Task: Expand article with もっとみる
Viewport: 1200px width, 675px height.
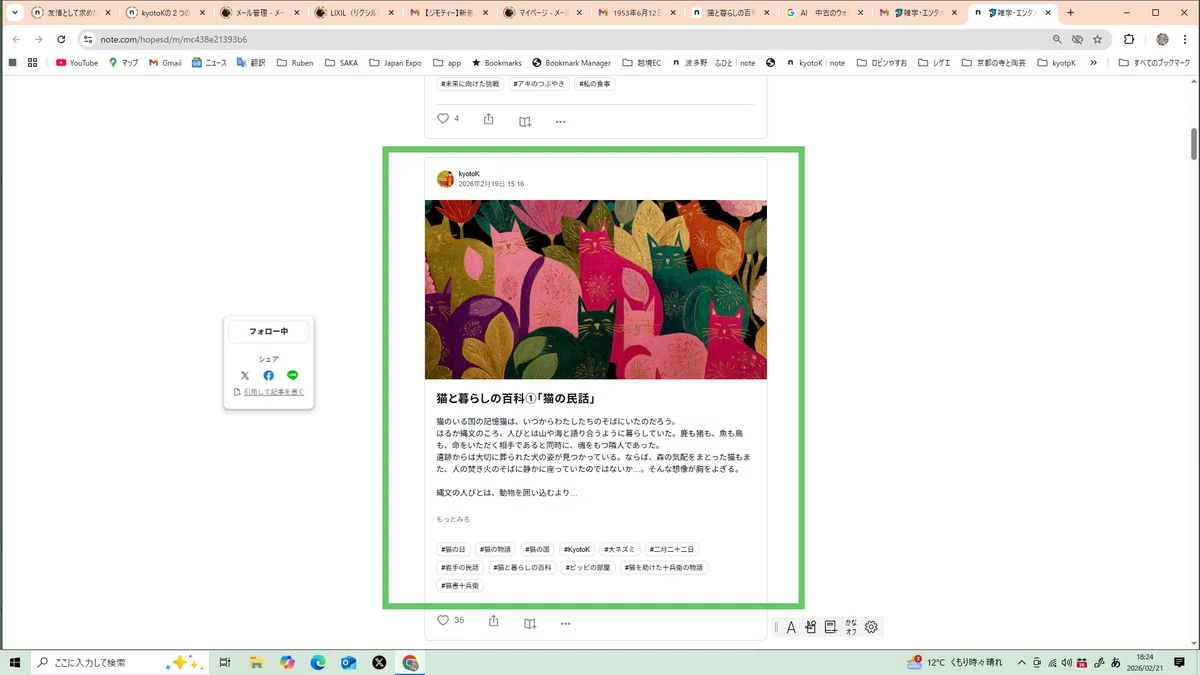Action: [x=453, y=520]
